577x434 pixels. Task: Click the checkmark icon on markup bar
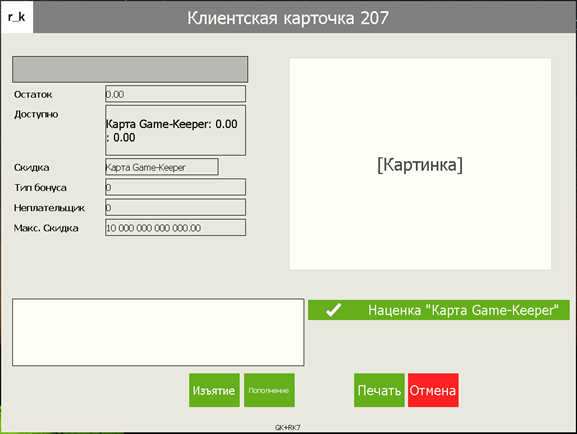[x=333, y=310]
